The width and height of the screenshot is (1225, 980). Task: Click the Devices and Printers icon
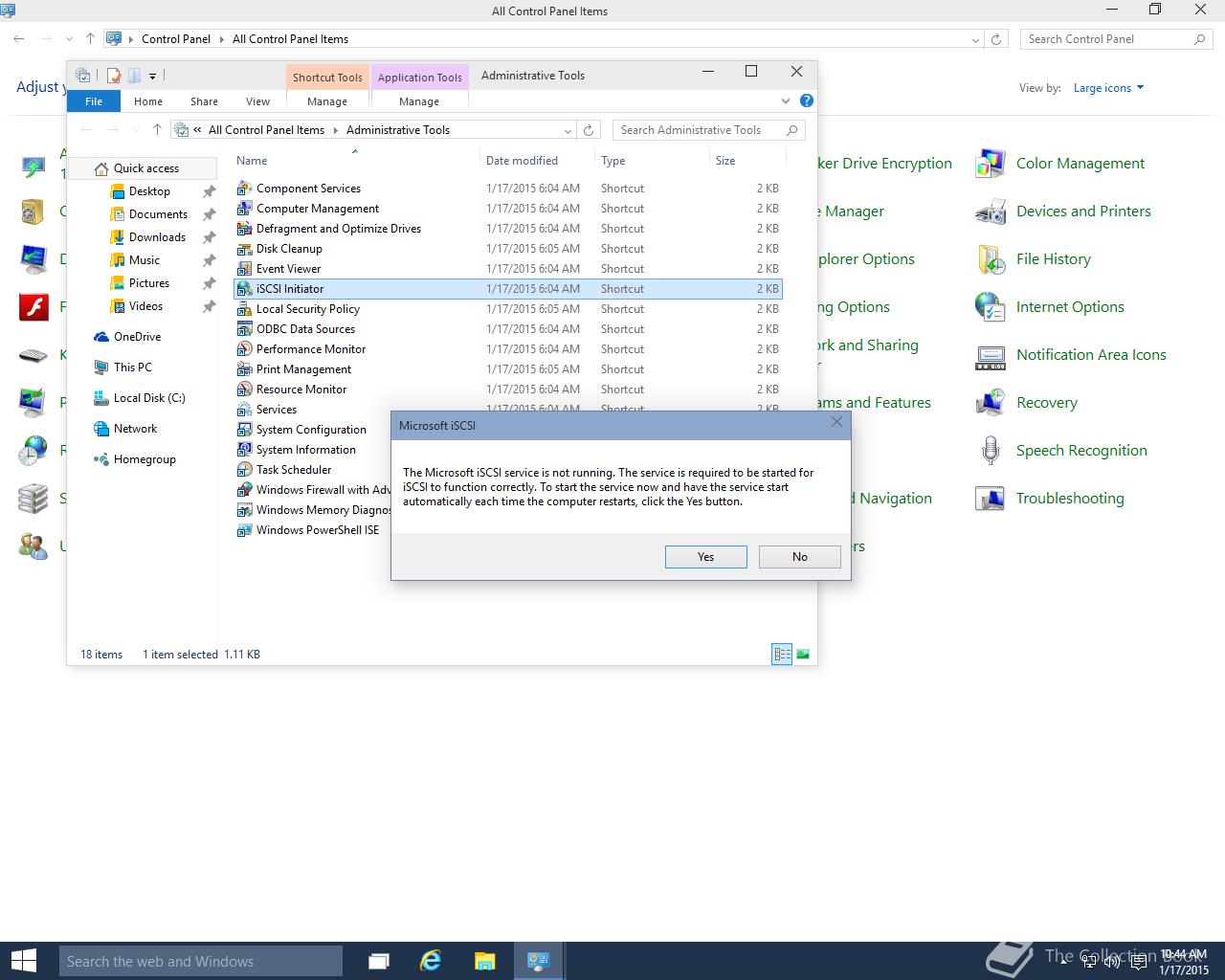pyautogui.click(x=991, y=212)
